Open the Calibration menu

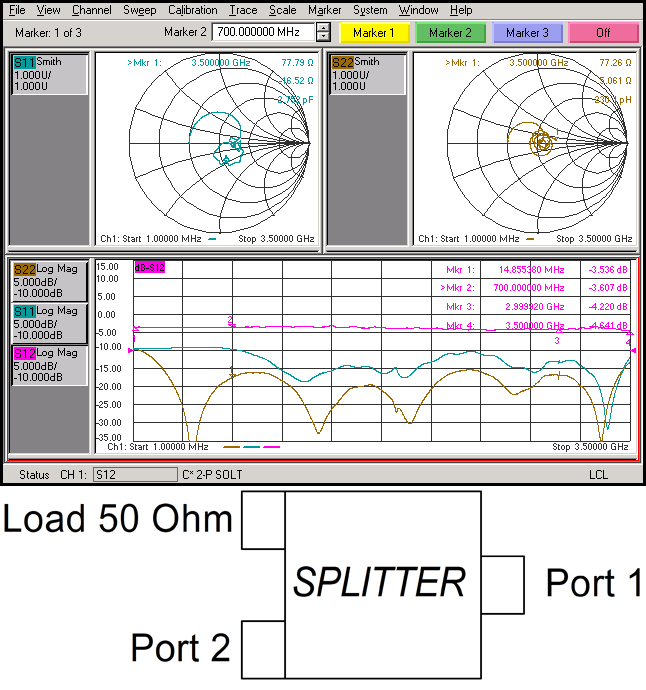coord(192,10)
